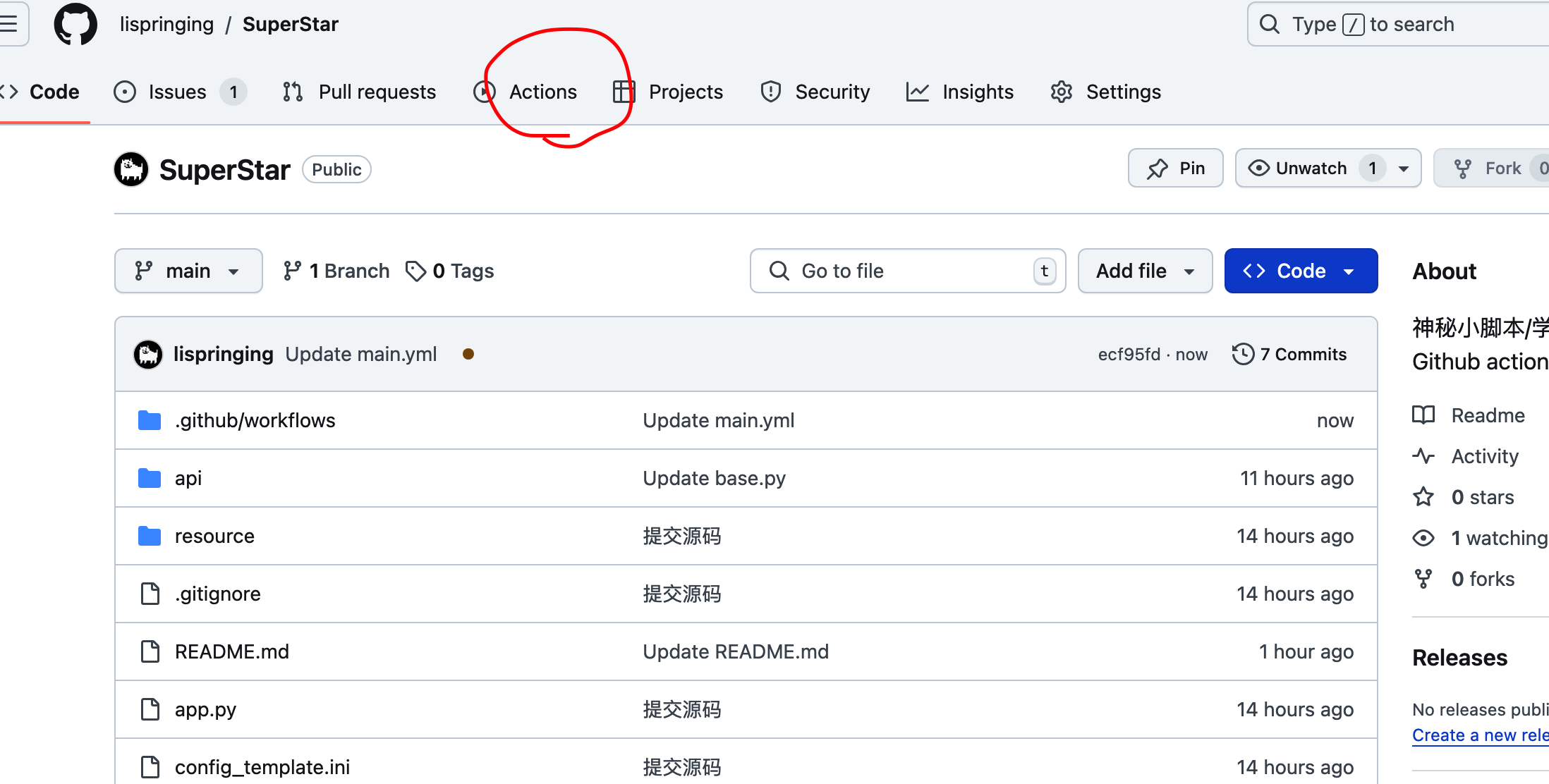Open the .gitignore file
The width and height of the screenshot is (1549, 784).
click(218, 594)
